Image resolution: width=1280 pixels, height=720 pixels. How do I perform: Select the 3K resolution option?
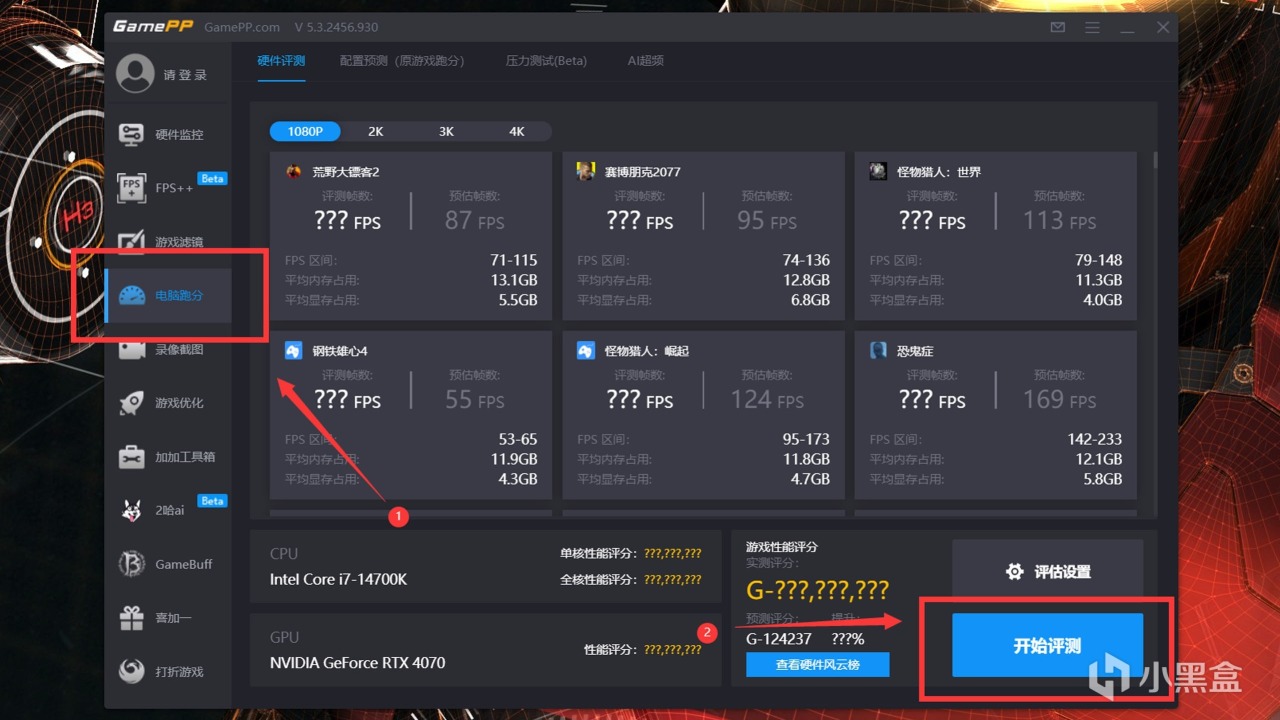pyautogui.click(x=446, y=131)
